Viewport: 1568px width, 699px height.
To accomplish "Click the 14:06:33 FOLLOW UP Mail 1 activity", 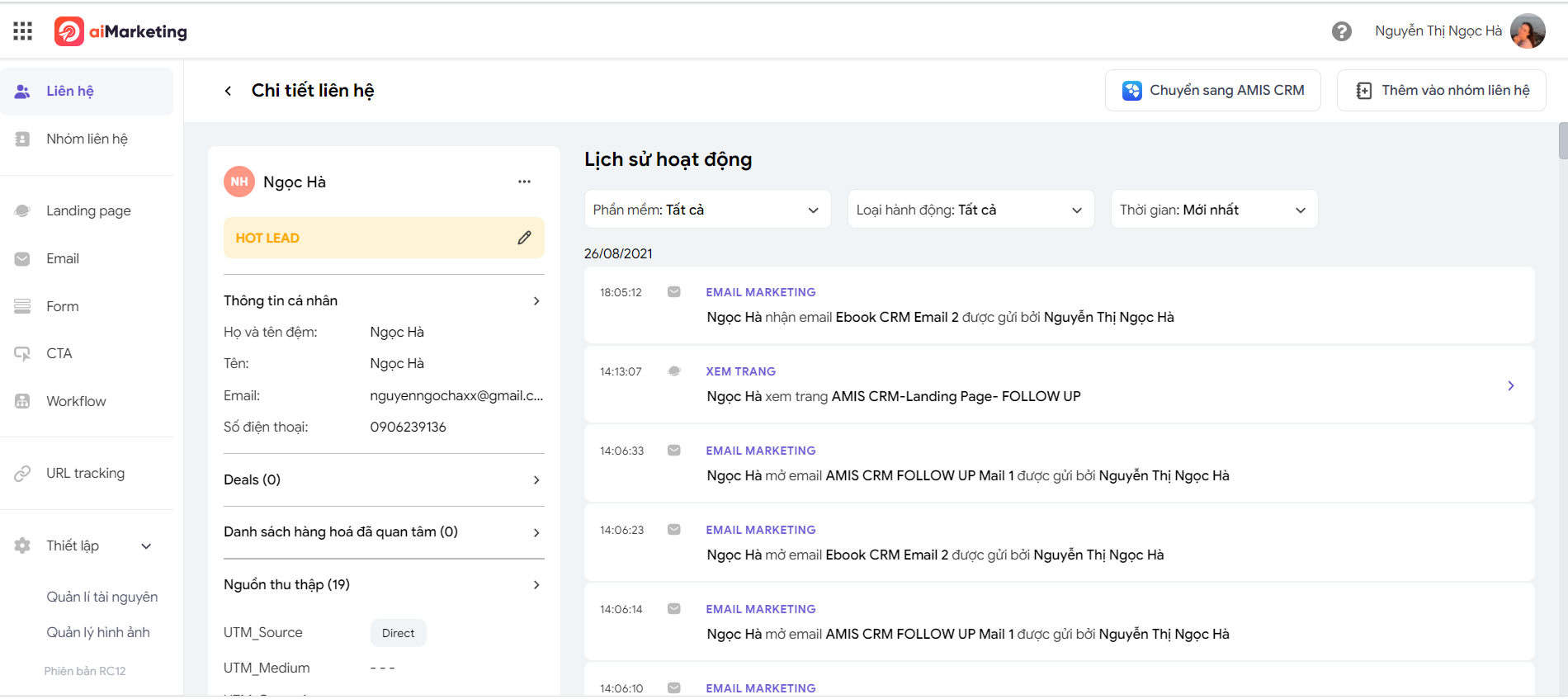I will (1060, 464).
